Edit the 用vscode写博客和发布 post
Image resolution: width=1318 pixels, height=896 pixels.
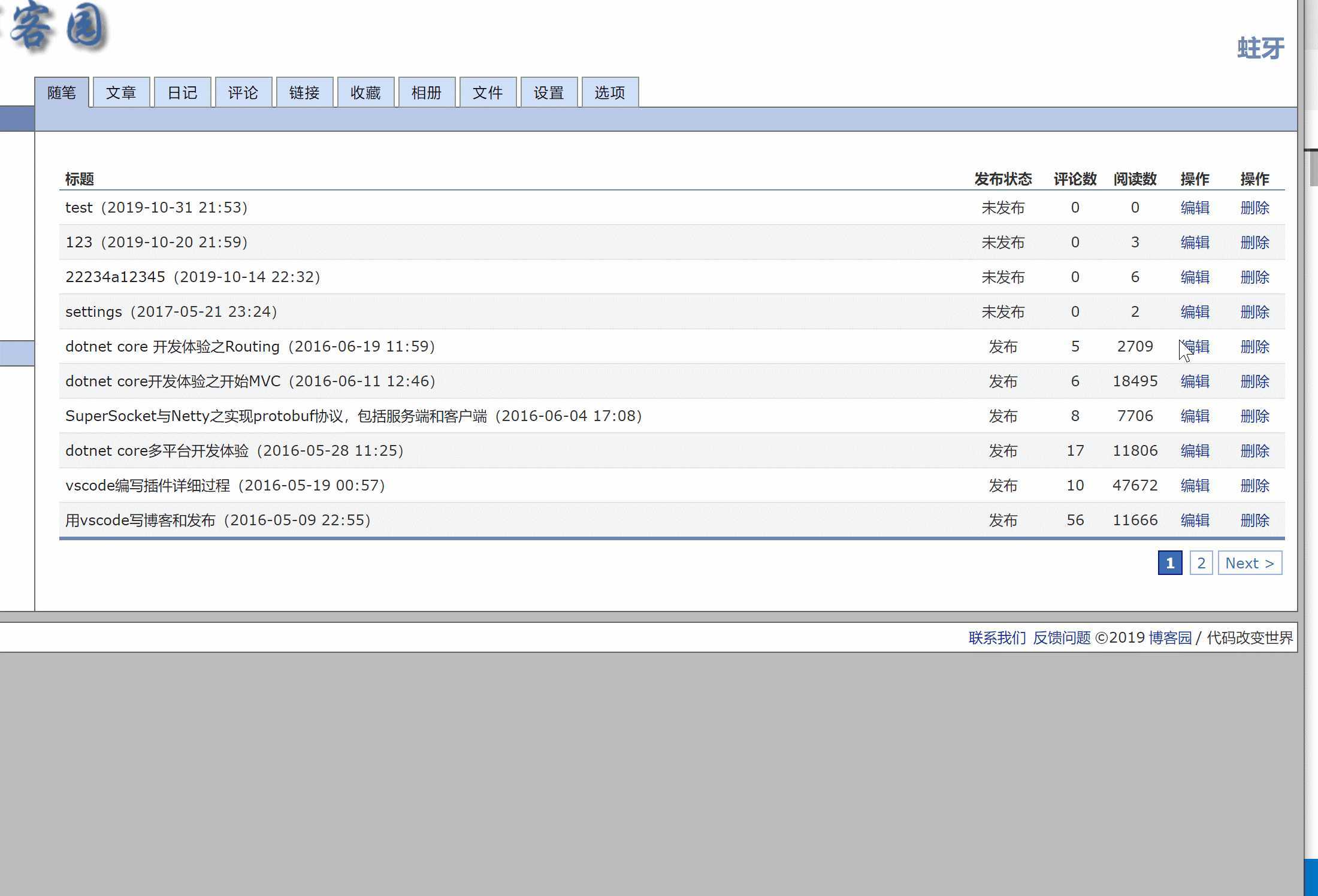click(x=1195, y=520)
